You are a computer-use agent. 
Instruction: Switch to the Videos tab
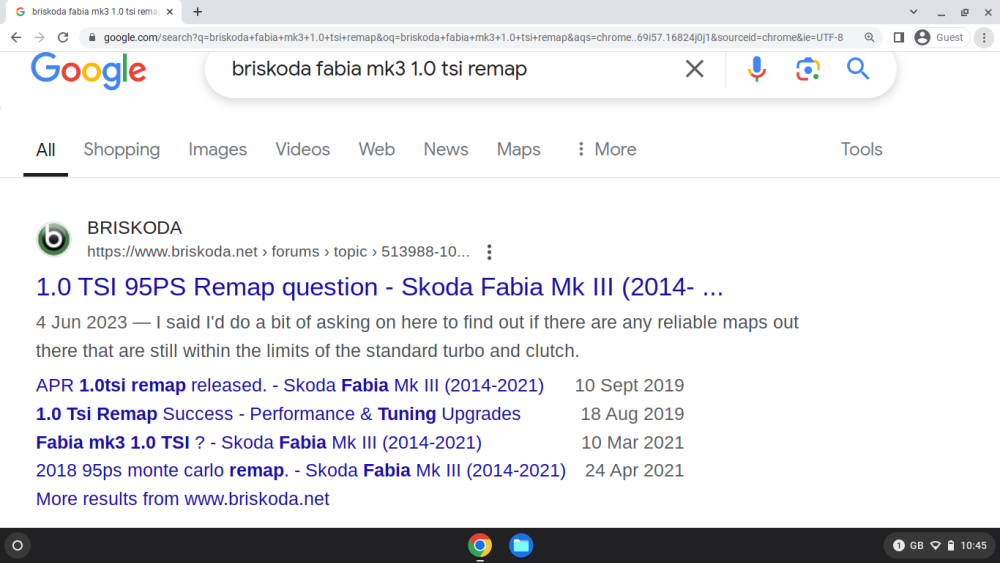pyautogui.click(x=302, y=149)
